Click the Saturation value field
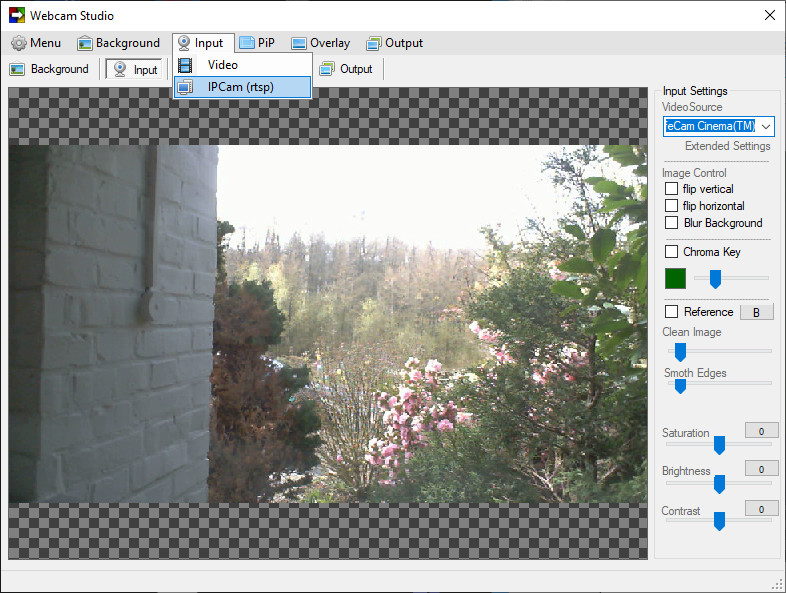Viewport: 786px width, 593px height. [761, 431]
